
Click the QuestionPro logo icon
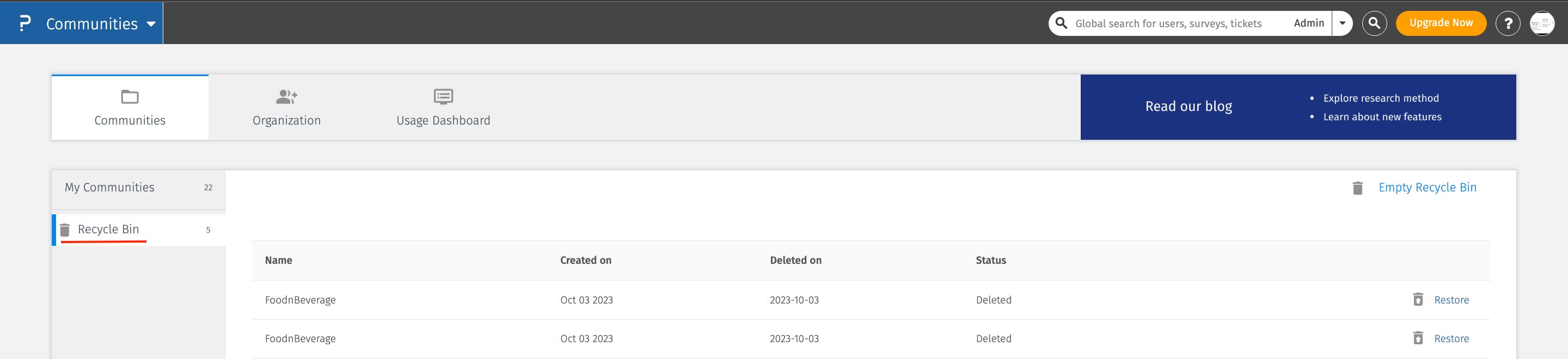pyautogui.click(x=25, y=23)
